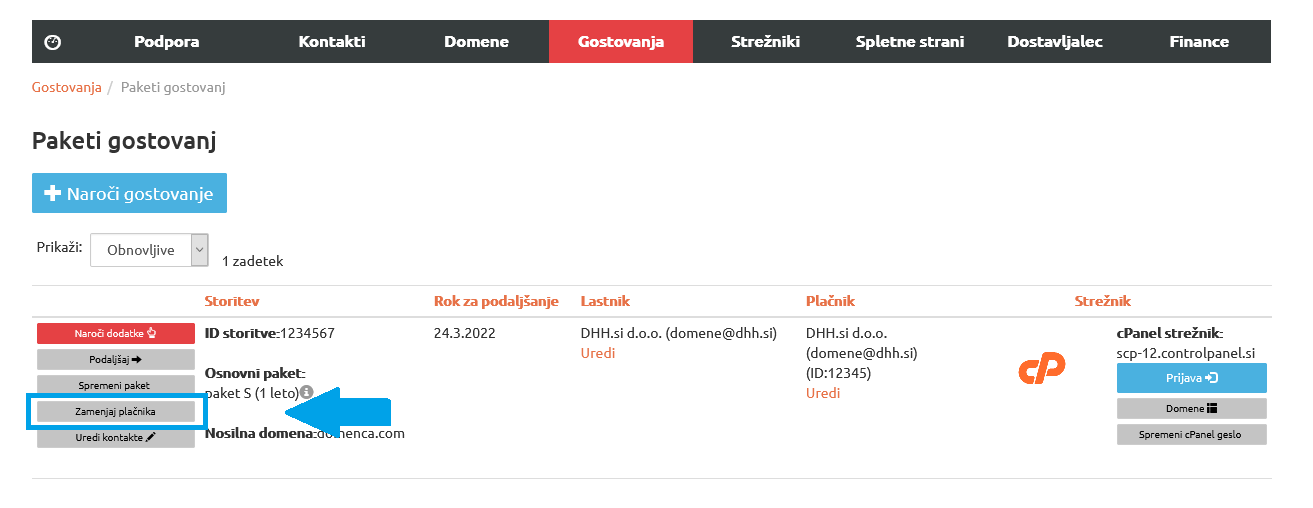Click the Podaljšaj button
The height and width of the screenshot is (508, 1313).
[116, 359]
